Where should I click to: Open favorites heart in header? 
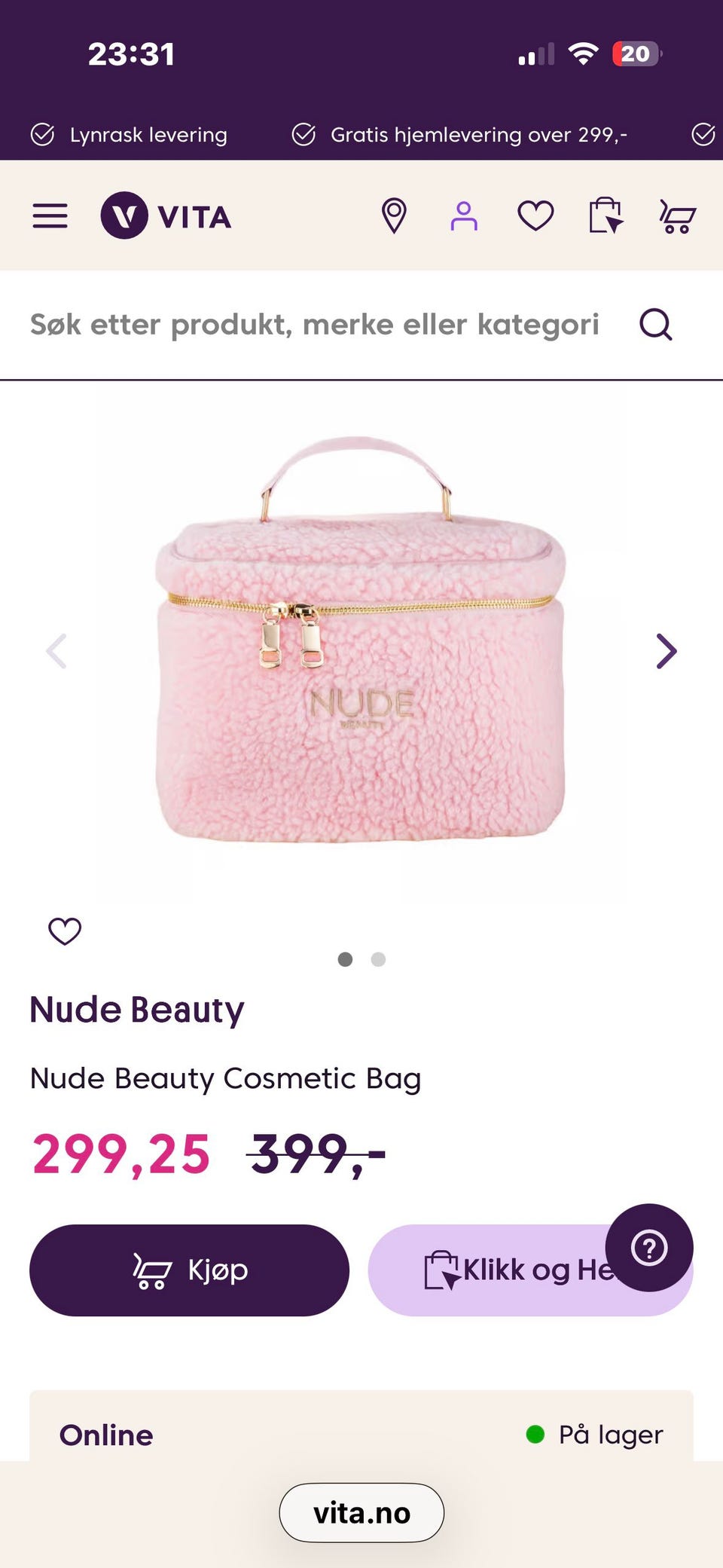(x=535, y=216)
